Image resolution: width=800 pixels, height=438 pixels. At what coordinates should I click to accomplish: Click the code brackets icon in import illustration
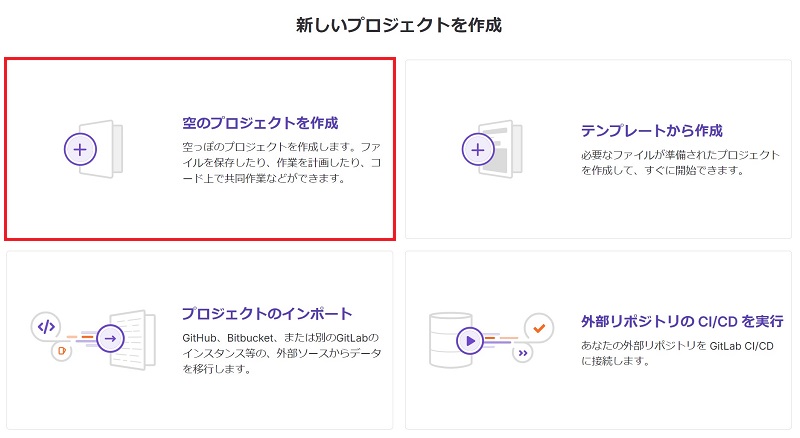(x=46, y=326)
